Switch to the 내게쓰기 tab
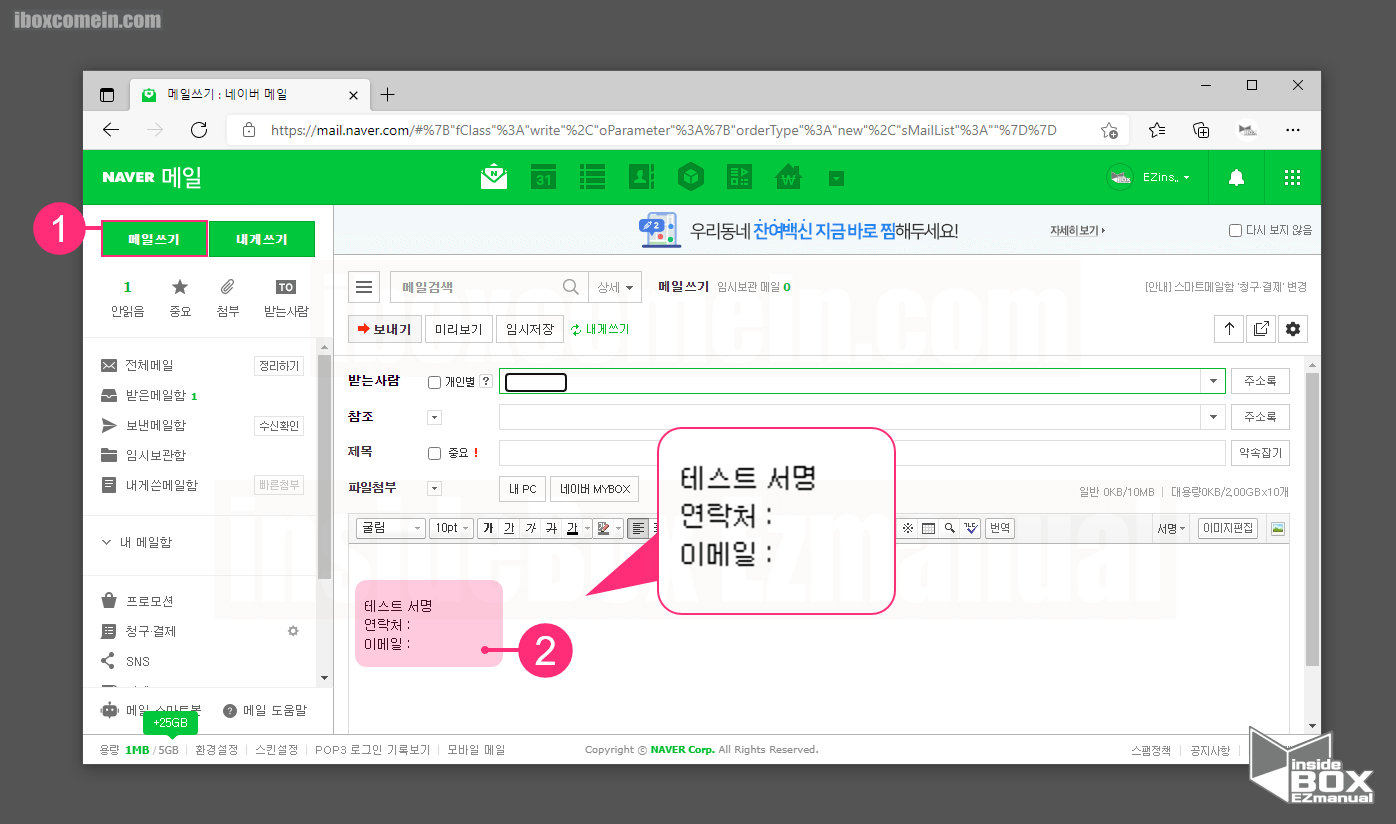The height and width of the screenshot is (824, 1396). point(262,238)
